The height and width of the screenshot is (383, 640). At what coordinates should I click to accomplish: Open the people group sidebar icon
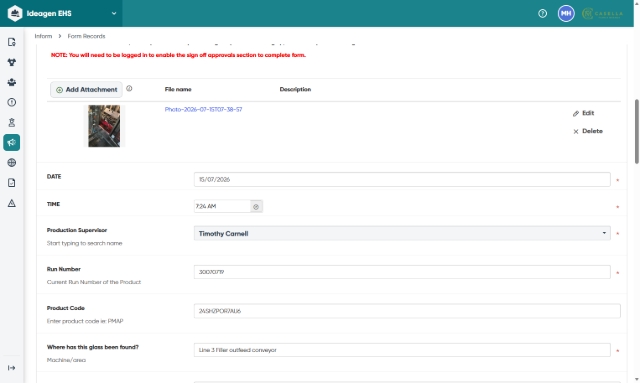(x=11, y=82)
